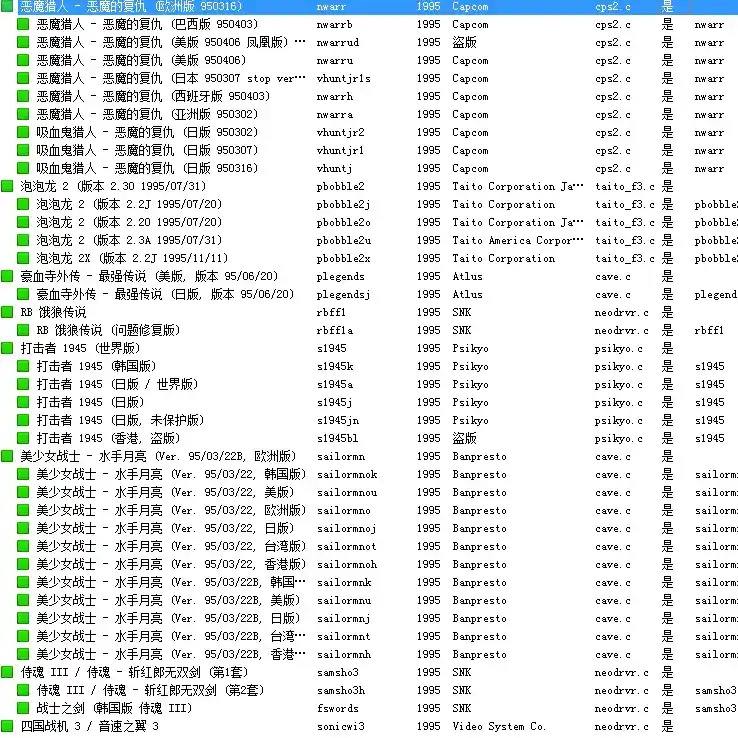Select 美少女战士 - 水手月亮 (Ver. 95/03/22B, 日版)
738x738 pixels.
click(x=168, y=618)
